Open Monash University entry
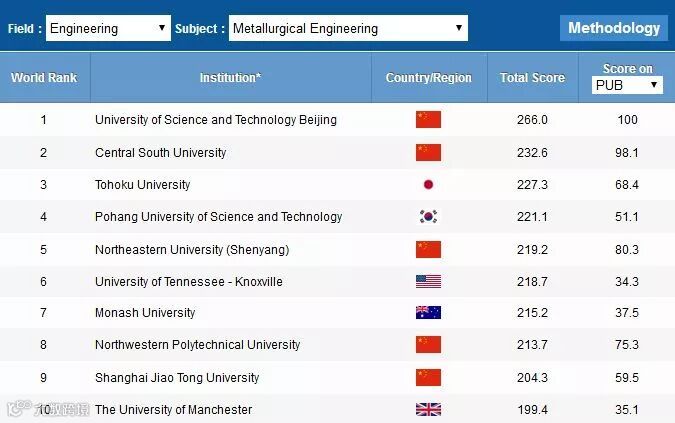The height and width of the screenshot is (423, 675). tap(145, 312)
